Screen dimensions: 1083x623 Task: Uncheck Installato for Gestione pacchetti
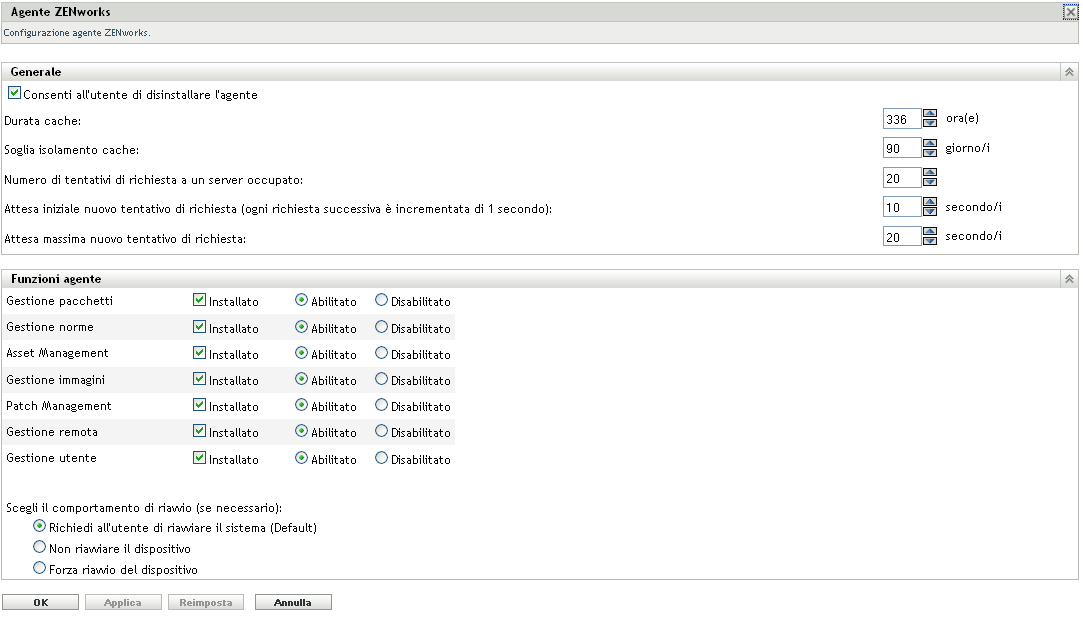[x=200, y=300]
